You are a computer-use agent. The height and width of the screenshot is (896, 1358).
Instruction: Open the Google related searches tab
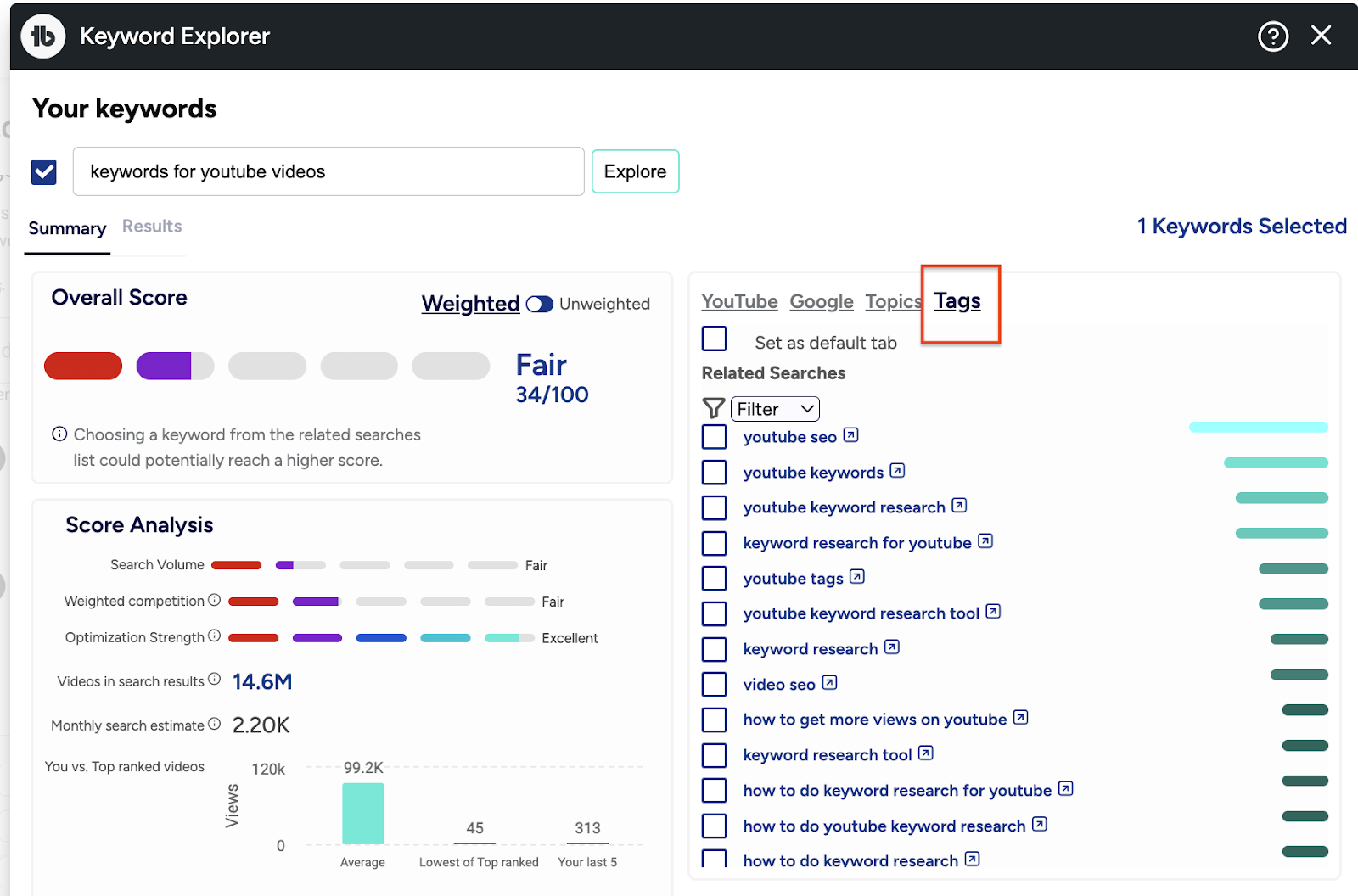coord(822,302)
